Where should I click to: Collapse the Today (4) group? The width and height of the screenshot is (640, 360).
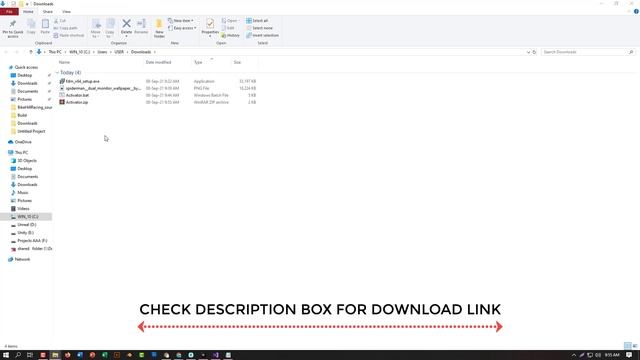[x=57, y=73]
